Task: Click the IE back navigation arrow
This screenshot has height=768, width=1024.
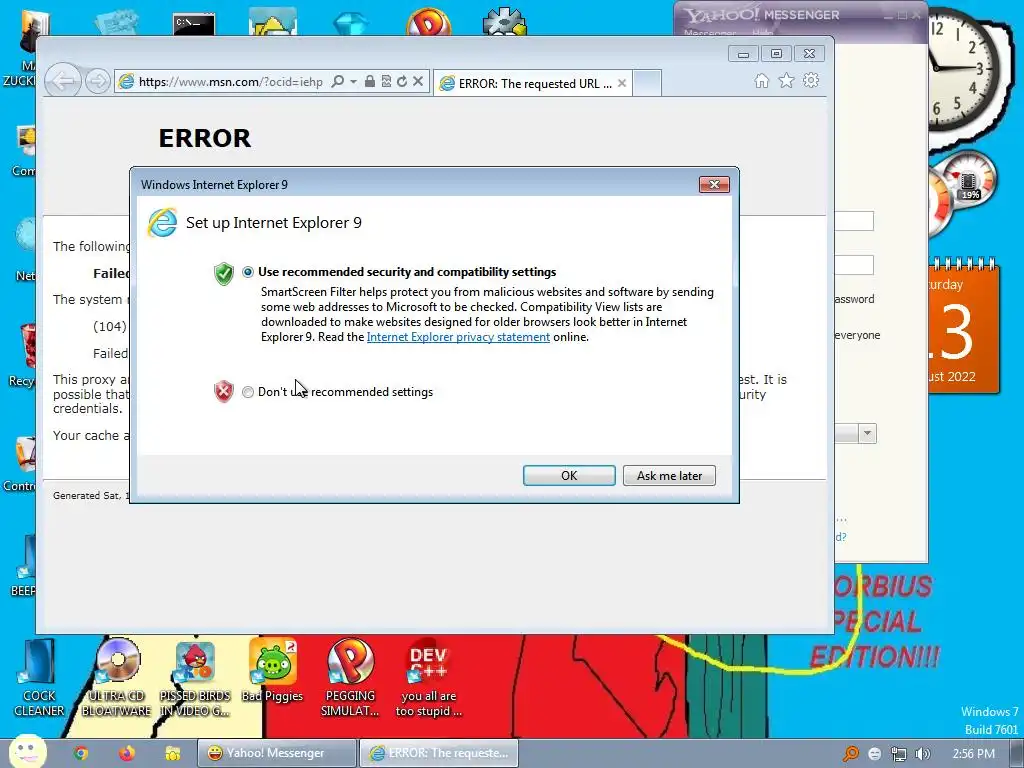Action: click(x=63, y=81)
